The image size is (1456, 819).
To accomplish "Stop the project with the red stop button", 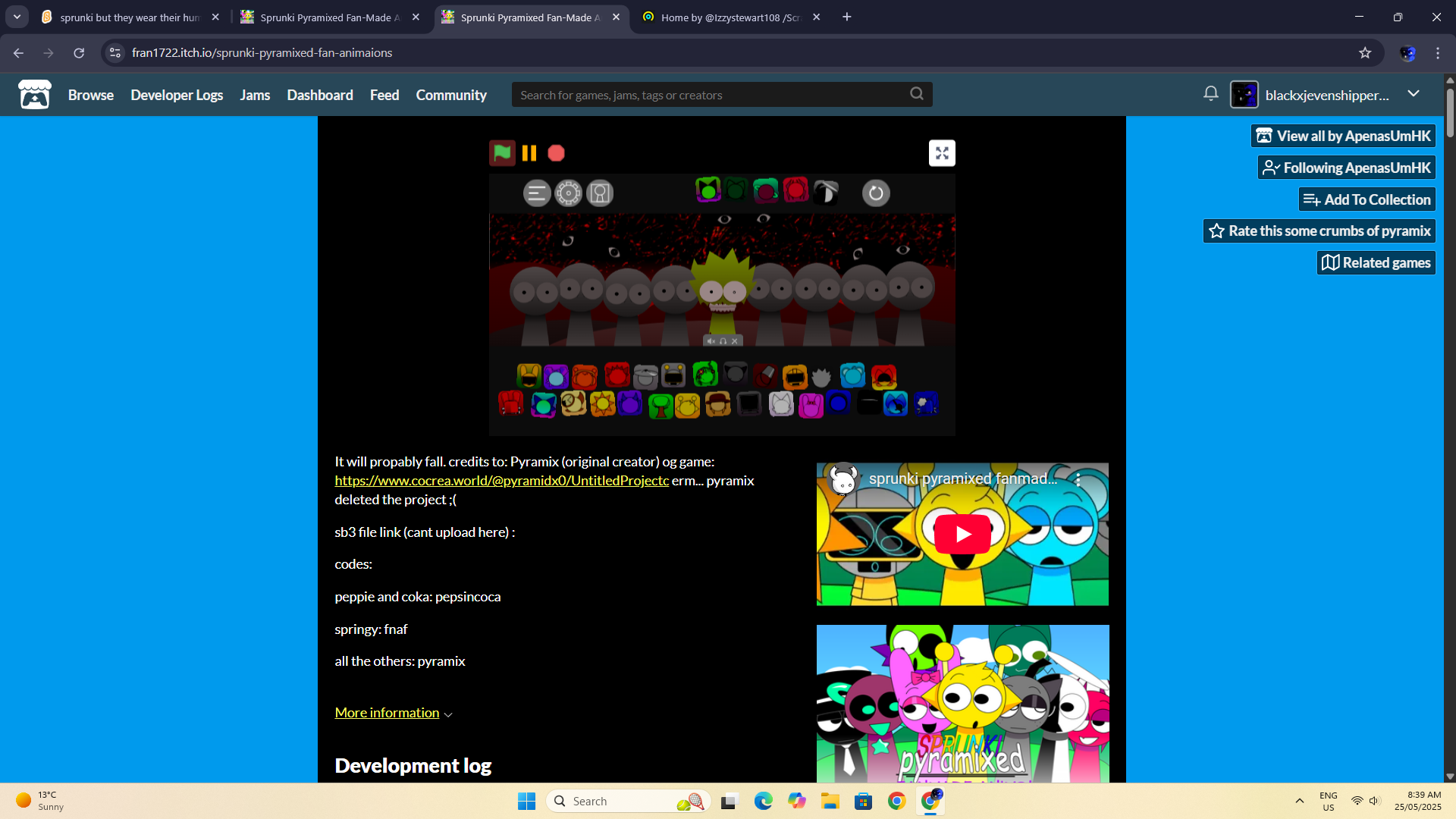I will [x=557, y=153].
